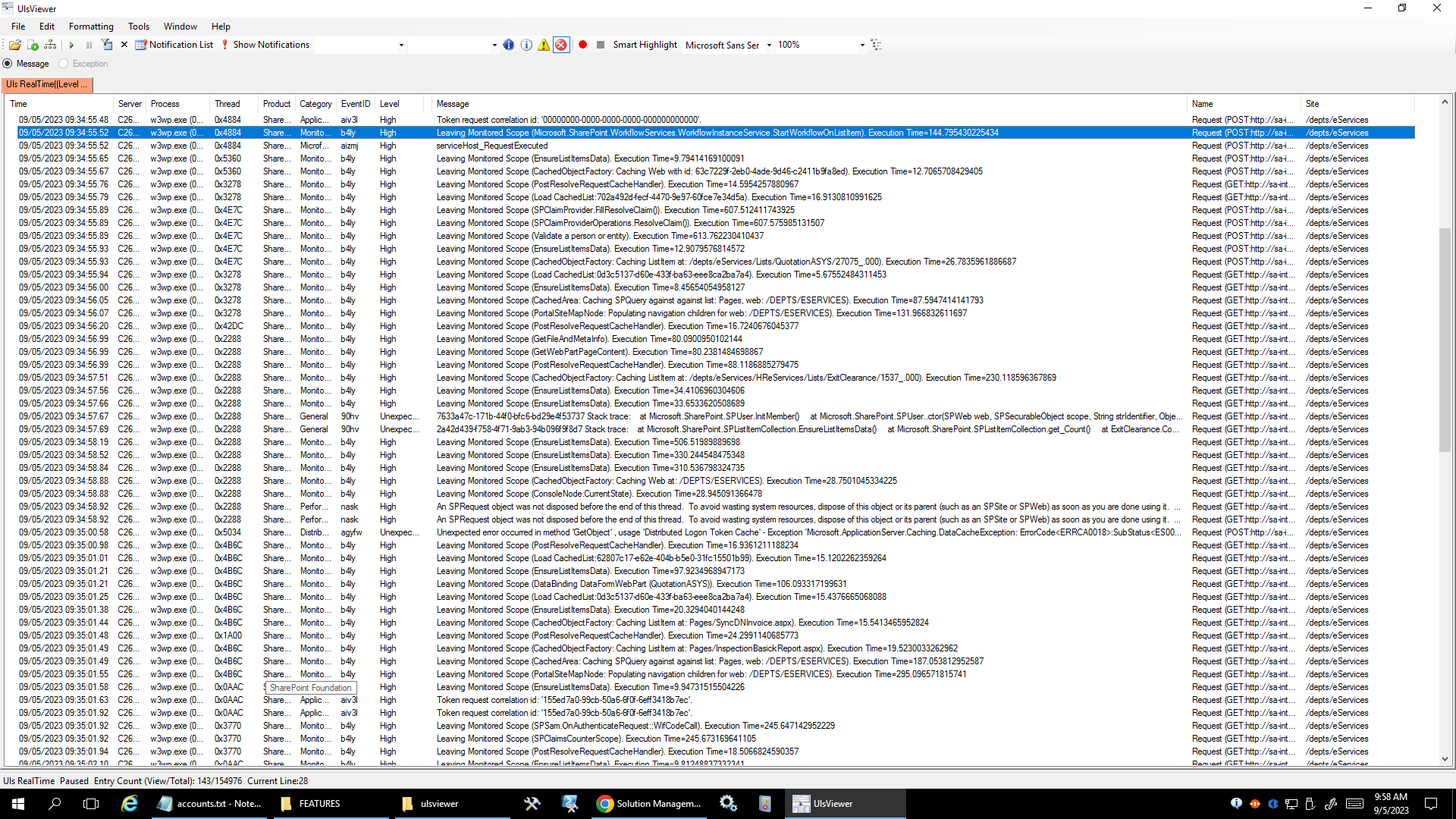Viewport: 1456px width, 819px height.
Task: Open the Tools menu
Action: [x=139, y=27]
